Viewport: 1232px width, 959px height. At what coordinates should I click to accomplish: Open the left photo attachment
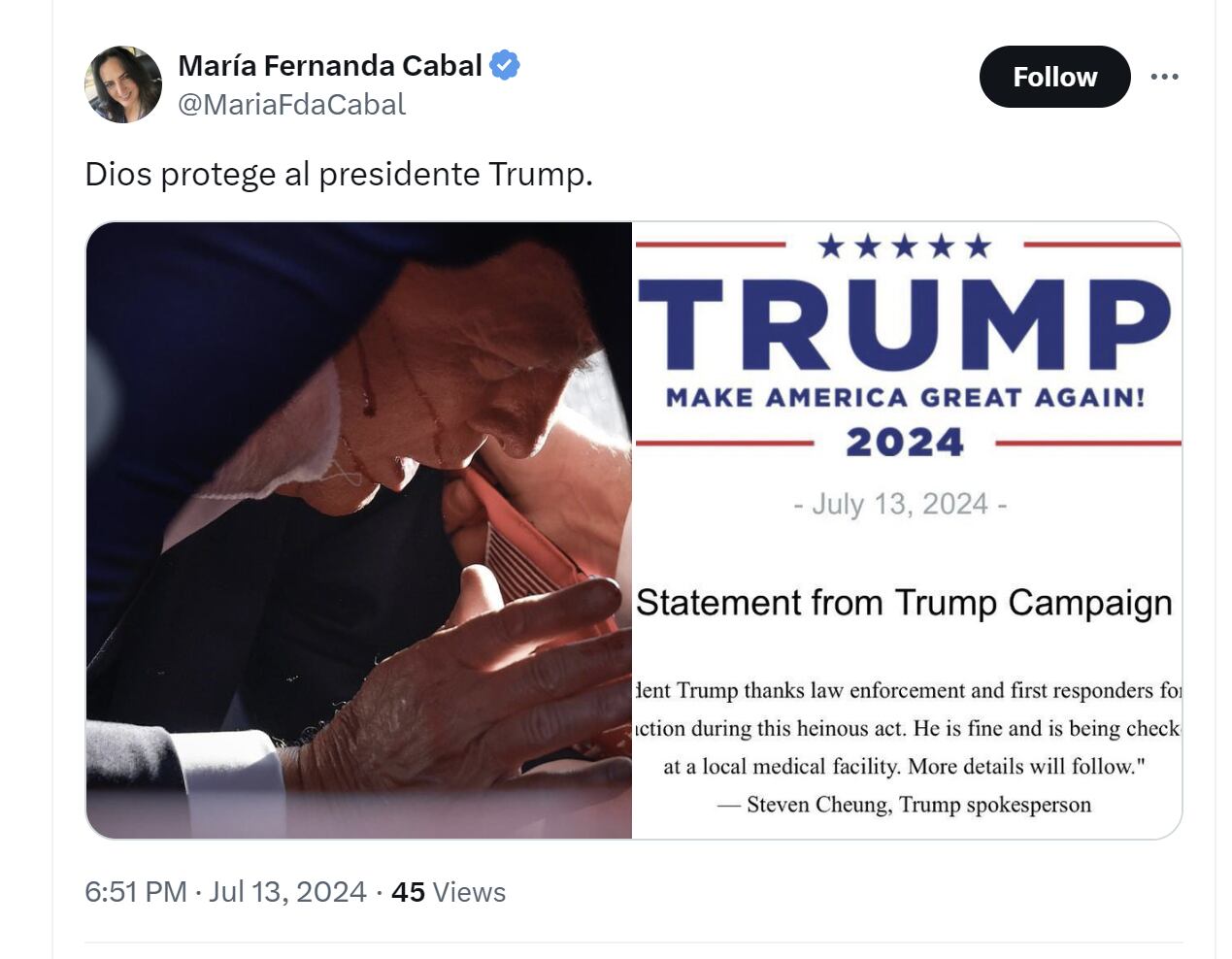[x=359, y=530]
